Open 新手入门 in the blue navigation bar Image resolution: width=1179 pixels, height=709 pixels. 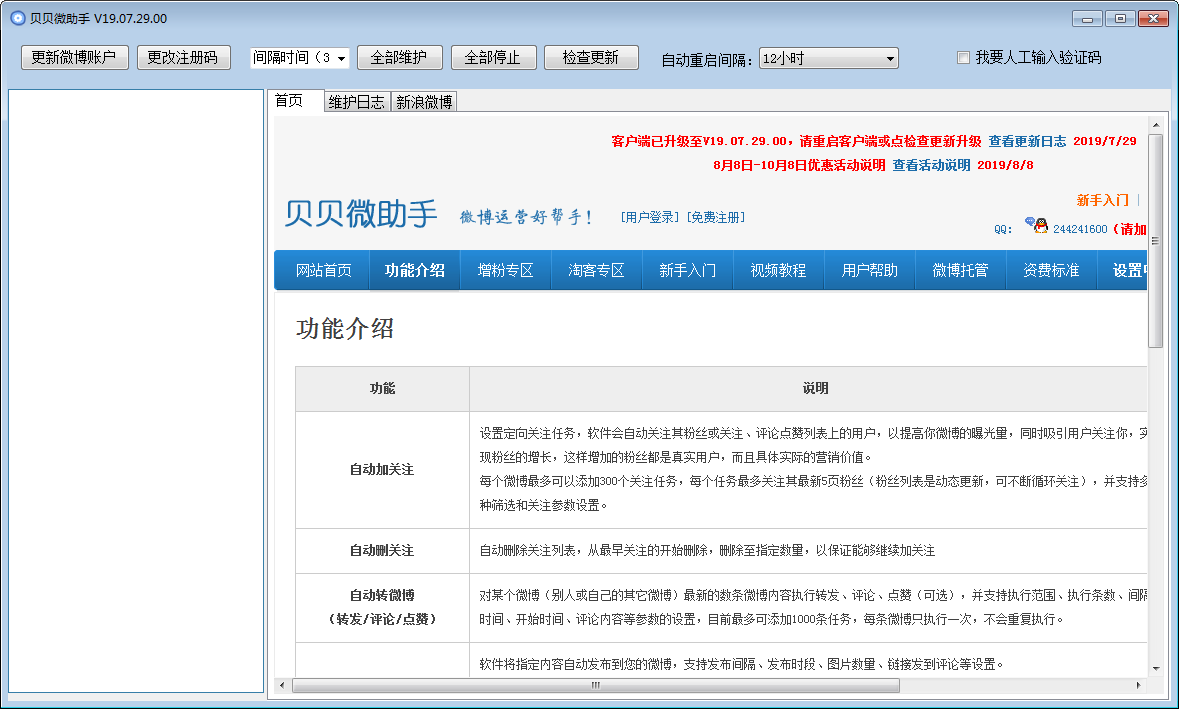[x=687, y=271]
